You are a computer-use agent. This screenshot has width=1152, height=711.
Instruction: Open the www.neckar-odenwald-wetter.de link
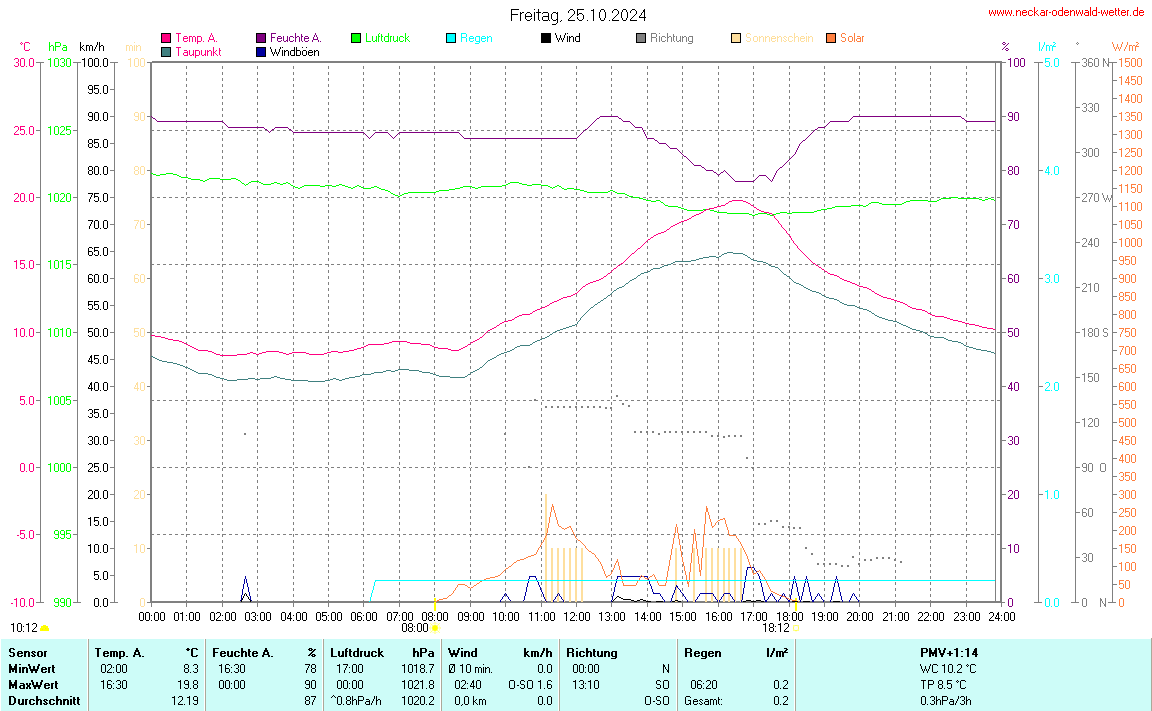coord(1066,13)
